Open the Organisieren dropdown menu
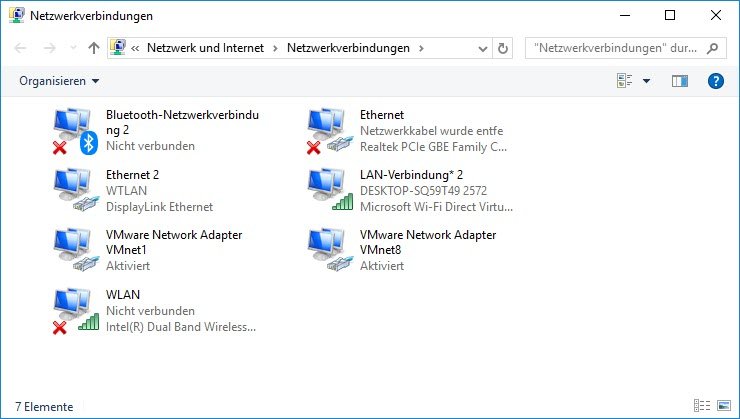The image size is (740, 419). point(60,81)
